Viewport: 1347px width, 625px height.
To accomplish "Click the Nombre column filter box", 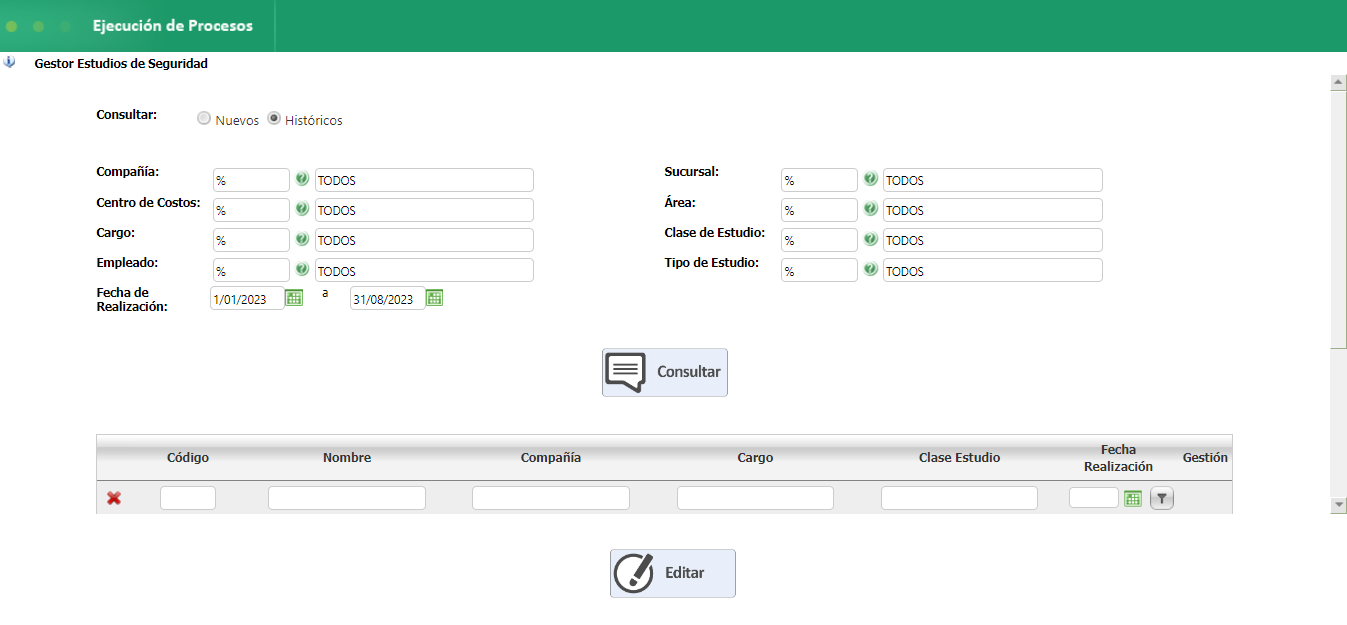I will click(x=347, y=498).
